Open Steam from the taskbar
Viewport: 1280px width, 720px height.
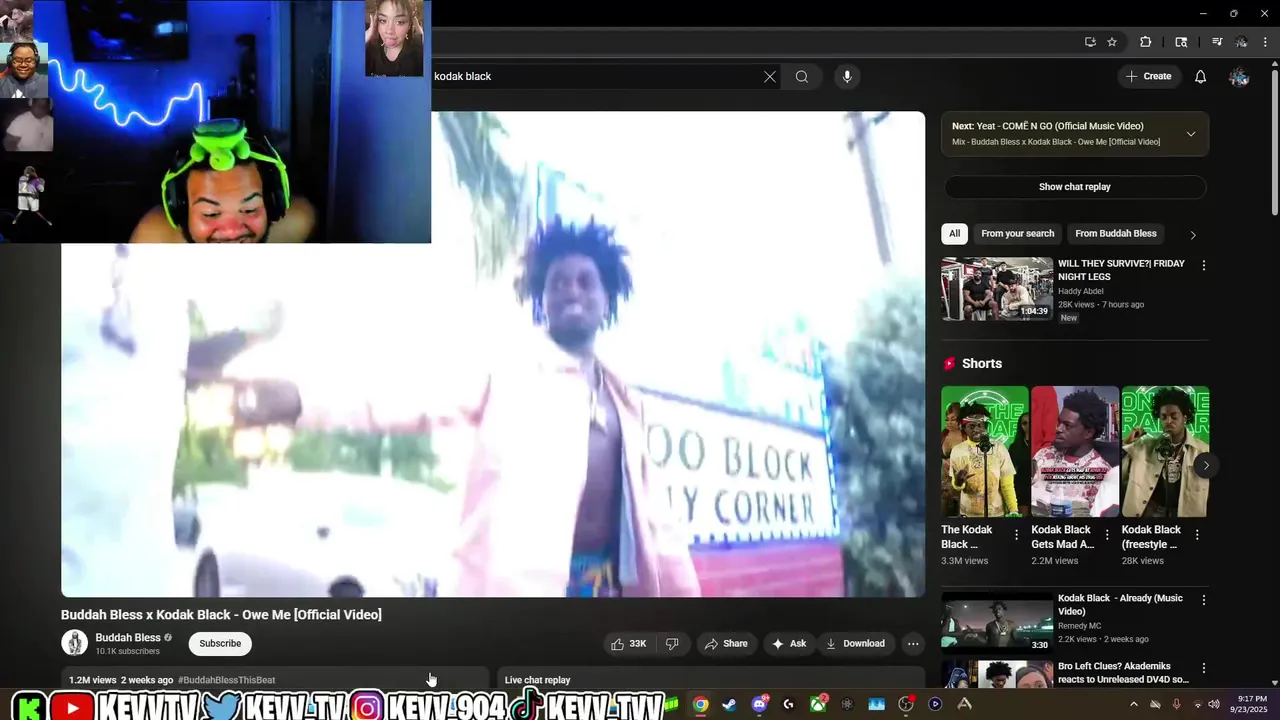pyautogui.click(x=730, y=704)
